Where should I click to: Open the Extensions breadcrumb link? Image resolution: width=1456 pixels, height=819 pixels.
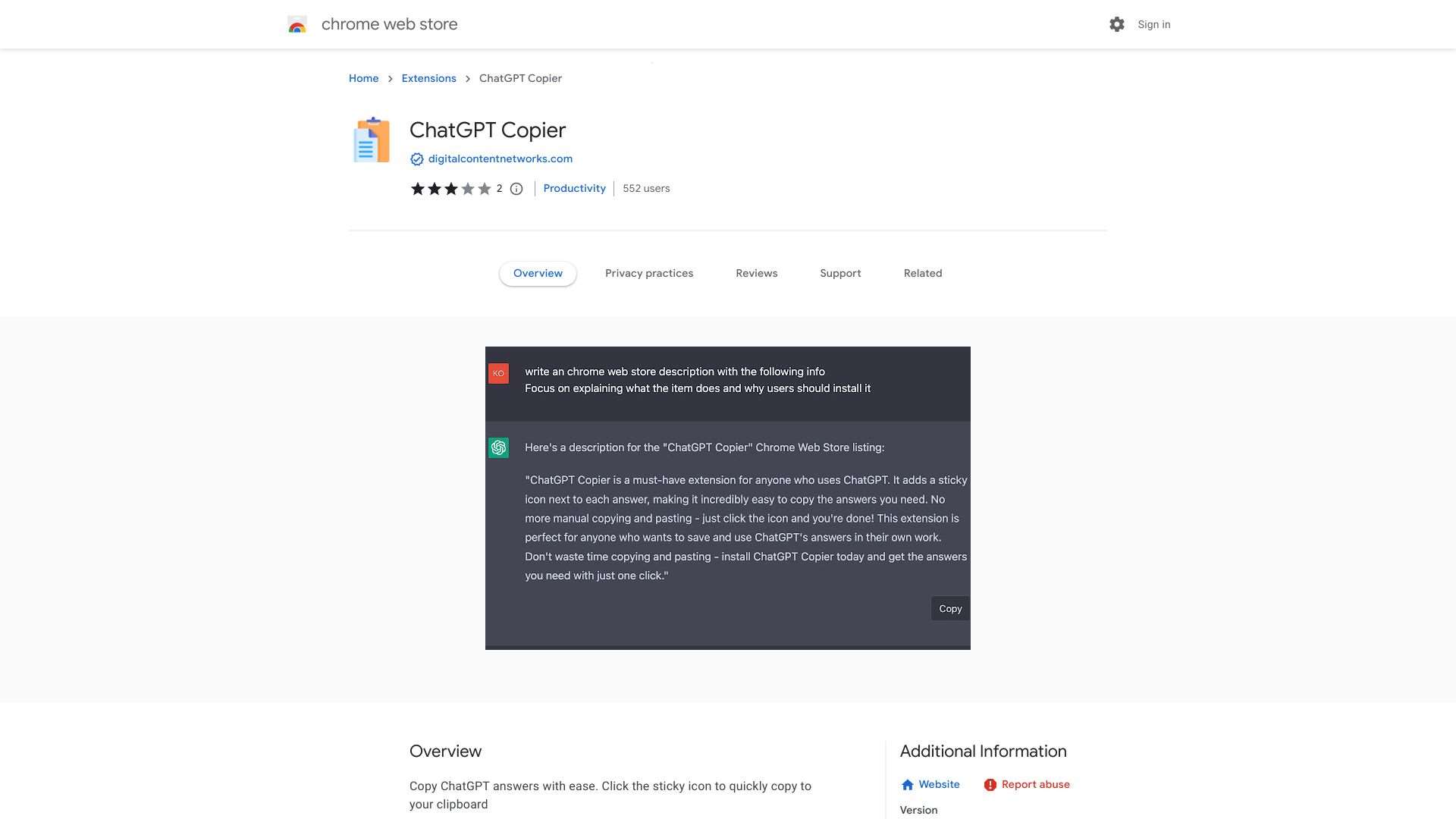pyautogui.click(x=428, y=78)
